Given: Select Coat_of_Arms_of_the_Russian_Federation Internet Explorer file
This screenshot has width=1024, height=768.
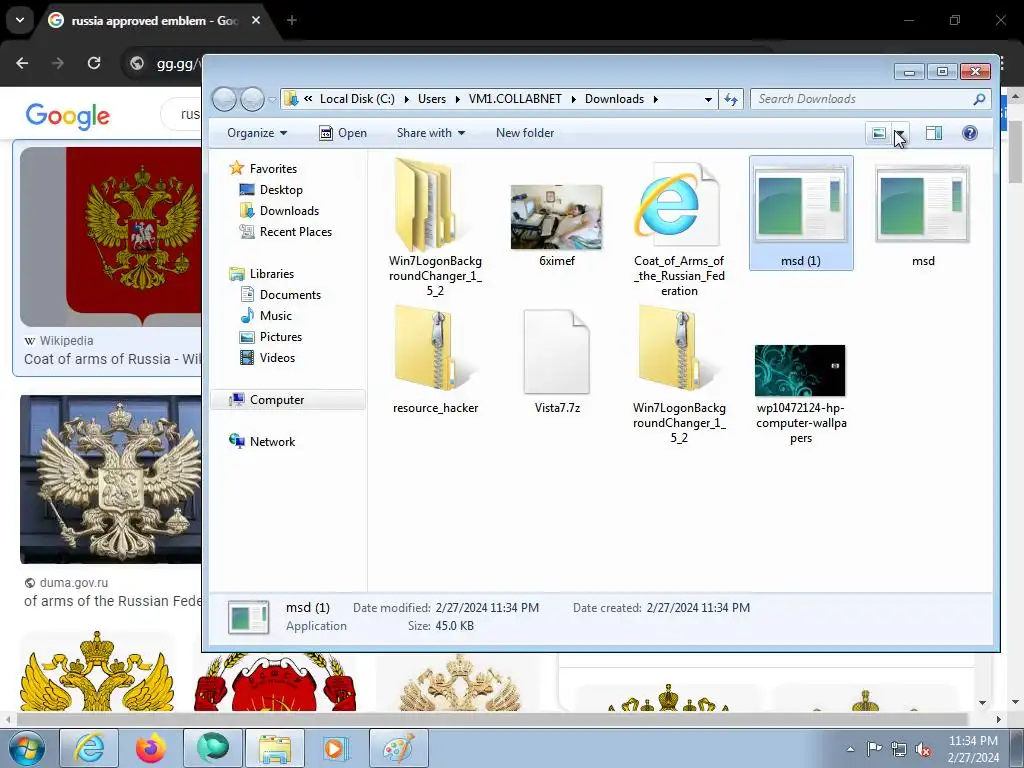Looking at the screenshot, I should pyautogui.click(x=679, y=229).
